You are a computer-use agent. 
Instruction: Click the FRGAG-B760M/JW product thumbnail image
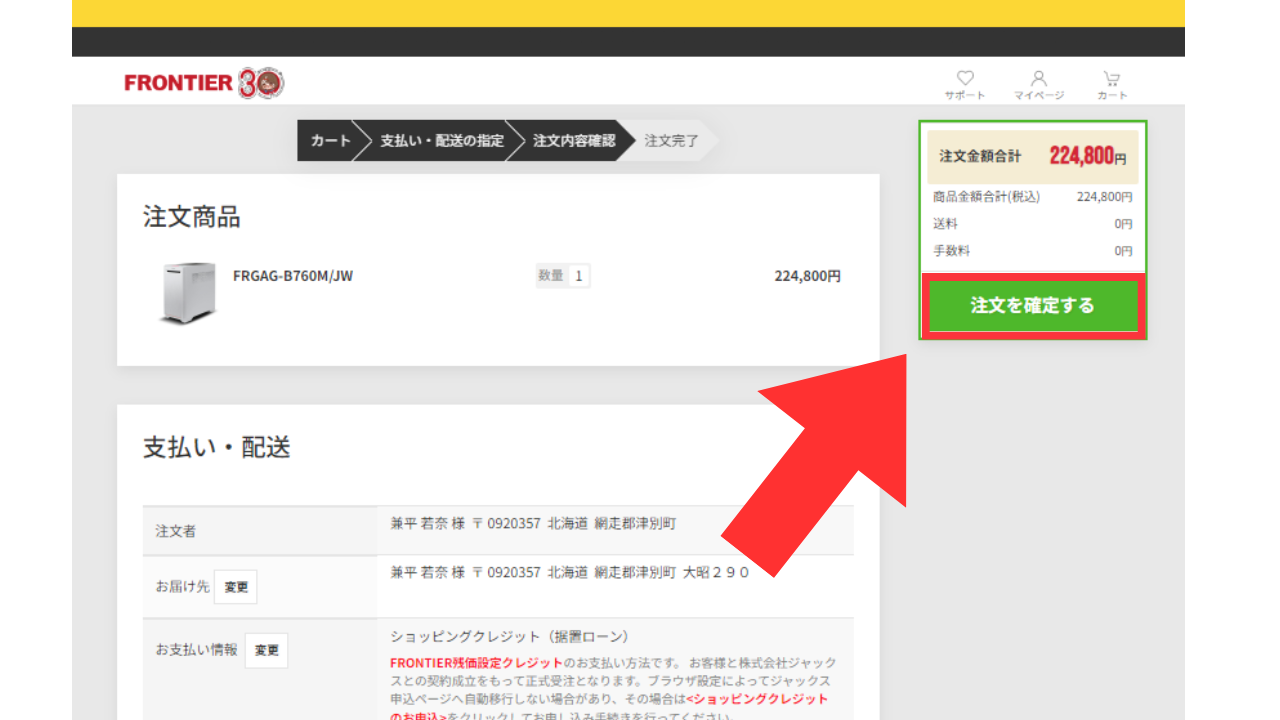point(188,293)
